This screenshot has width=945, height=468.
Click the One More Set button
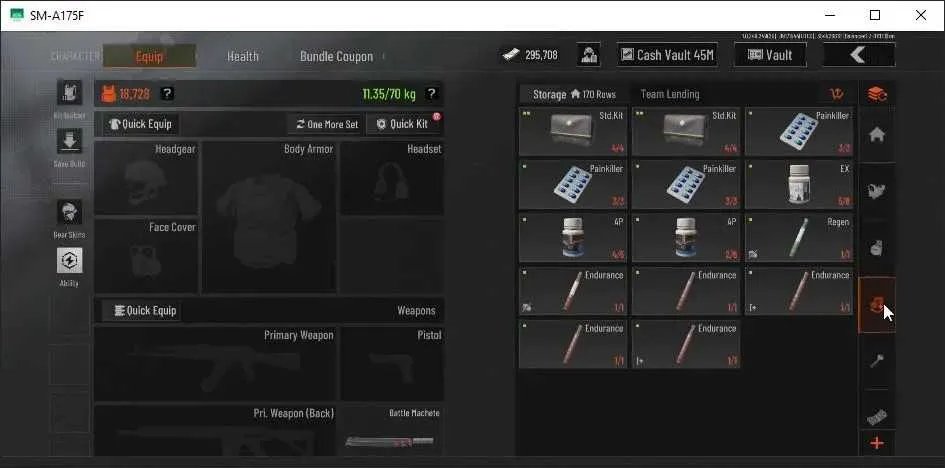point(327,124)
